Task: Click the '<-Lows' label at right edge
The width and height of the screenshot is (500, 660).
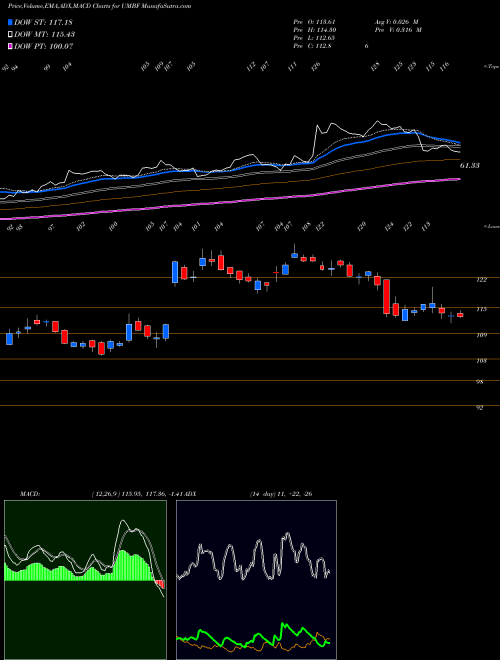Action: point(491,226)
